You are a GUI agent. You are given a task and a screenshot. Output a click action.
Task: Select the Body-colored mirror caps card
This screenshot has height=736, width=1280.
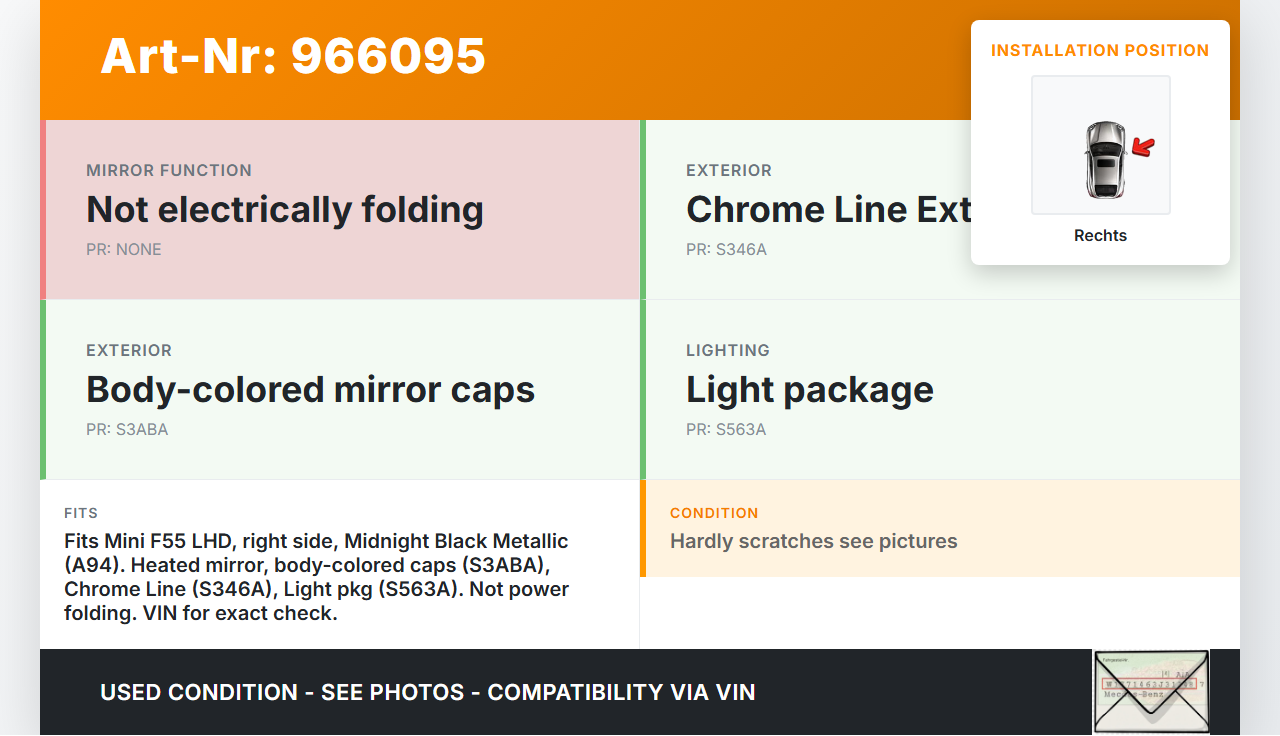tap(342, 390)
